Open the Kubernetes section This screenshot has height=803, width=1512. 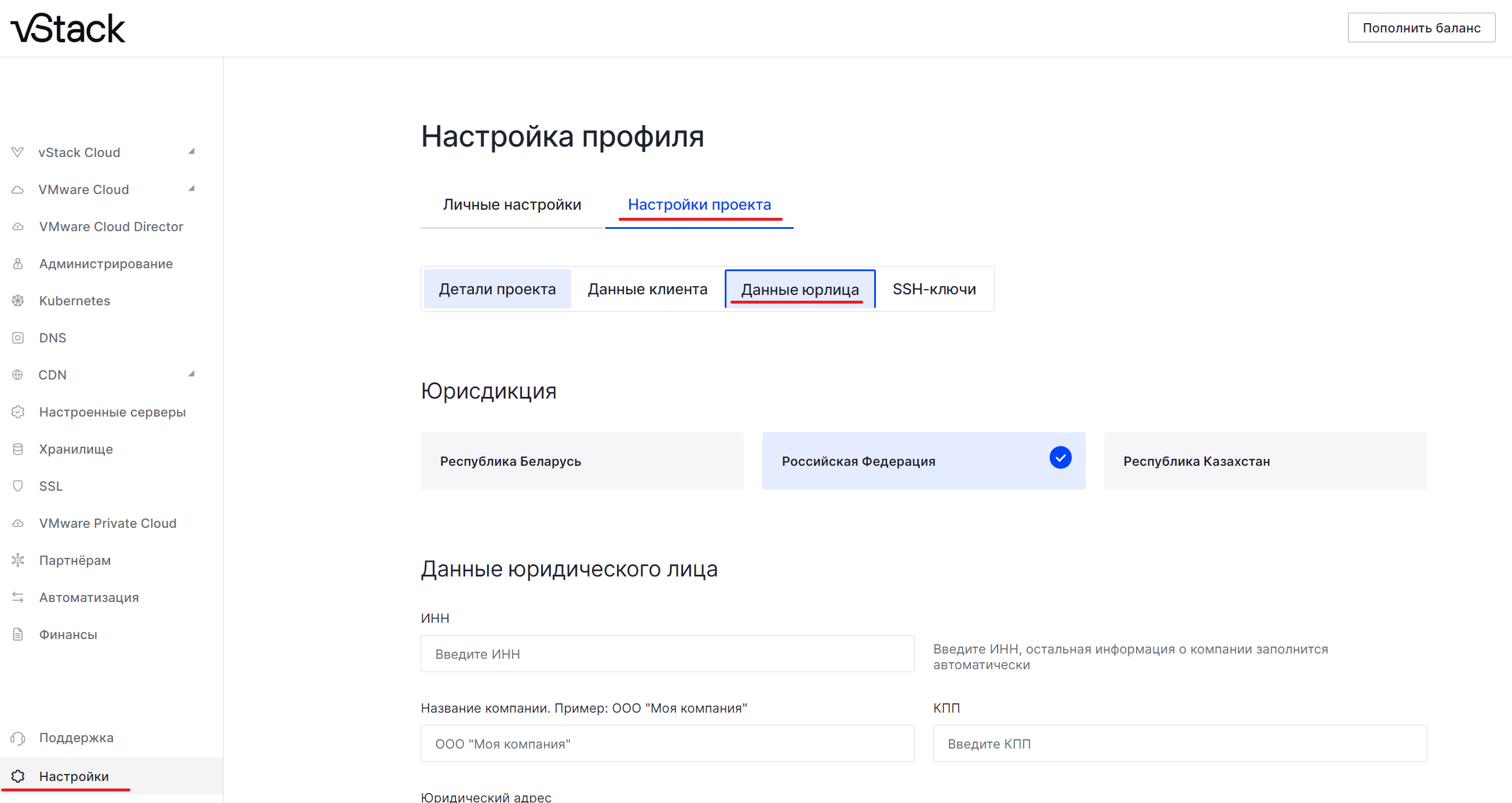click(x=75, y=301)
